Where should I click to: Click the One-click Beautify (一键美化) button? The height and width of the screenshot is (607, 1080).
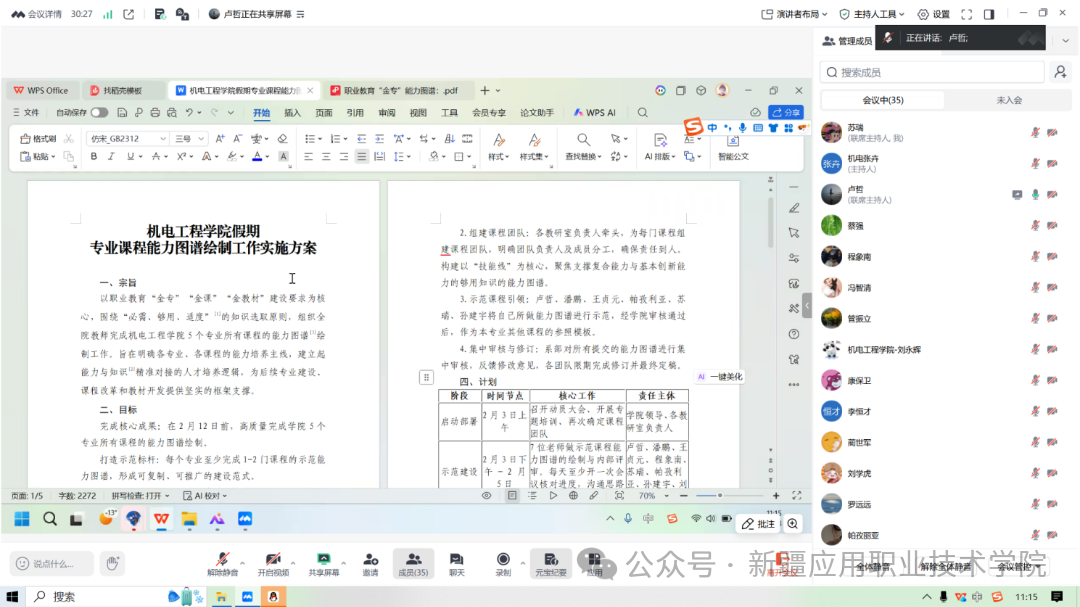[x=720, y=377]
